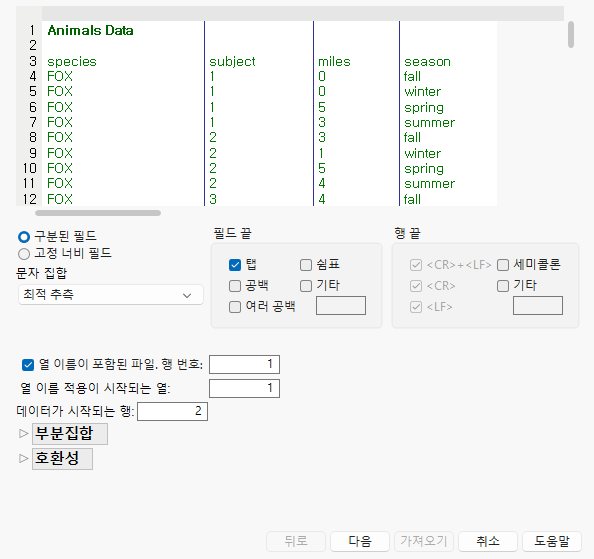
Task: Click the 'miles' header in preview
Action: [334, 61]
